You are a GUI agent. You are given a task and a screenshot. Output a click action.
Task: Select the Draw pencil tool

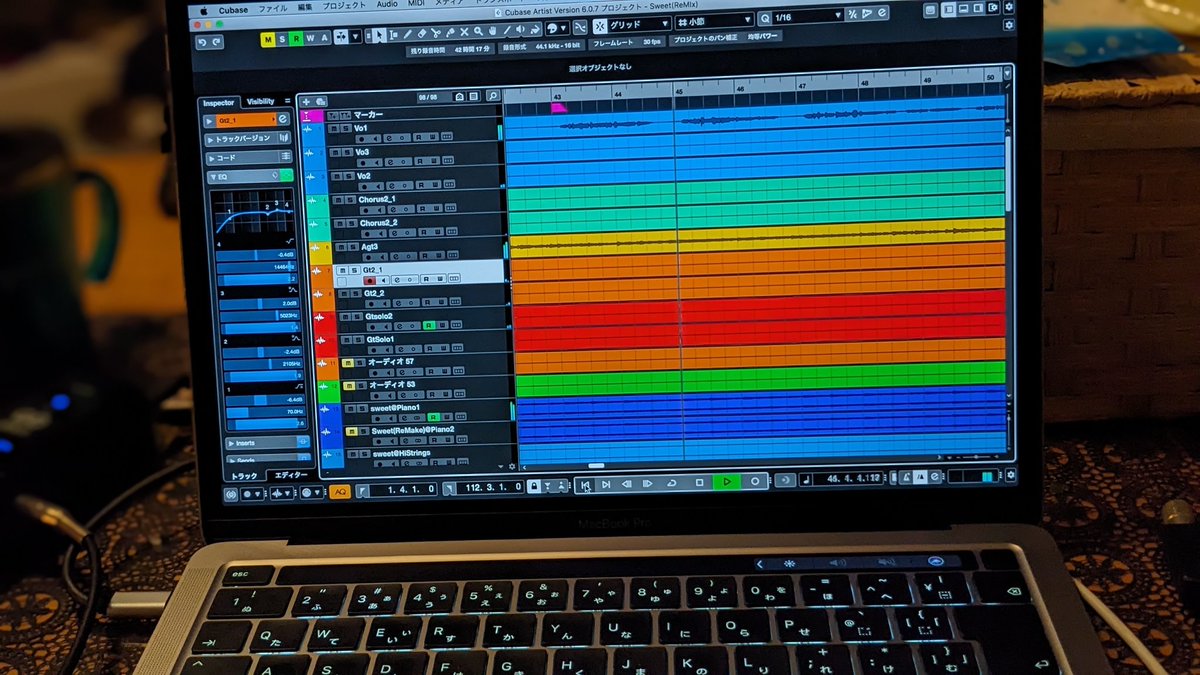pos(408,35)
